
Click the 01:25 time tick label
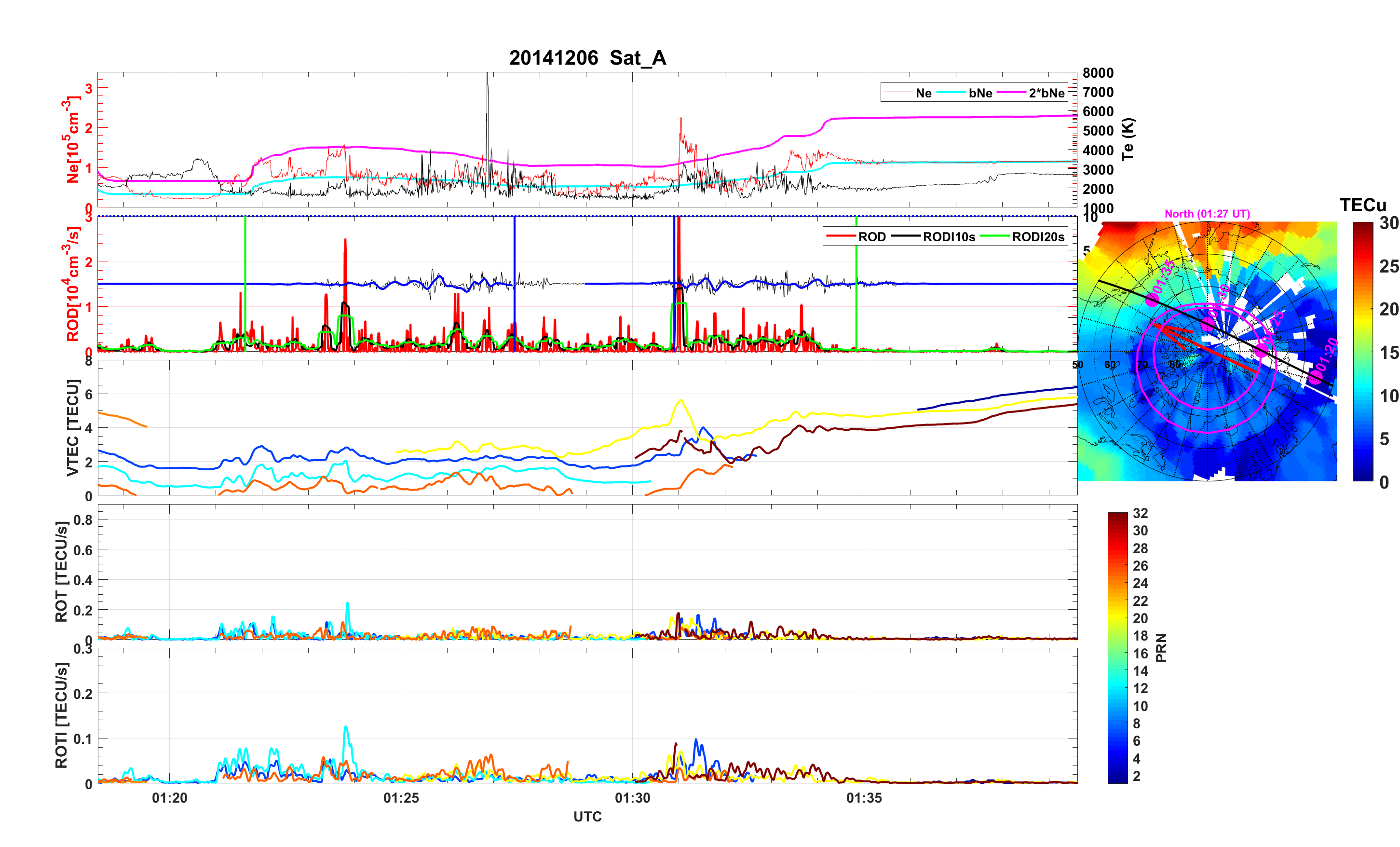click(x=401, y=797)
